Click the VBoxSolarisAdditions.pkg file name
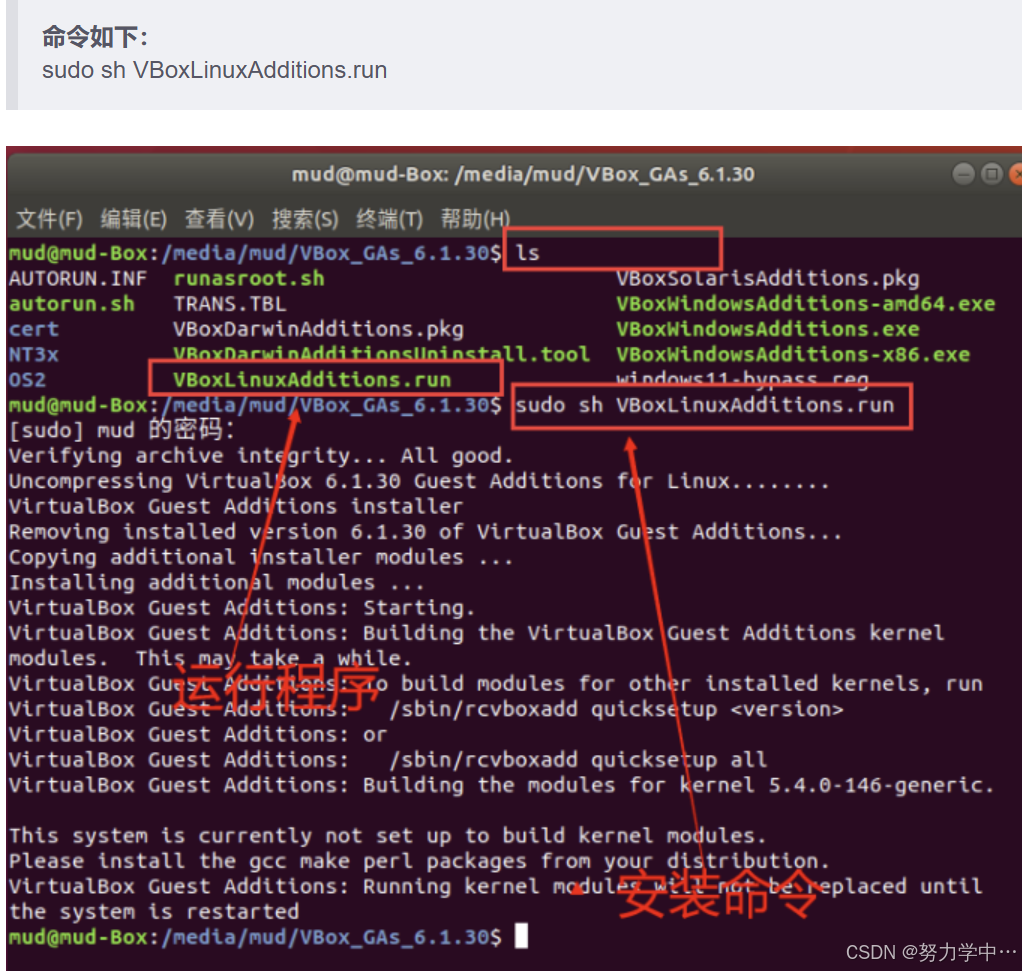The height and width of the screenshot is (971, 1022). (x=768, y=278)
